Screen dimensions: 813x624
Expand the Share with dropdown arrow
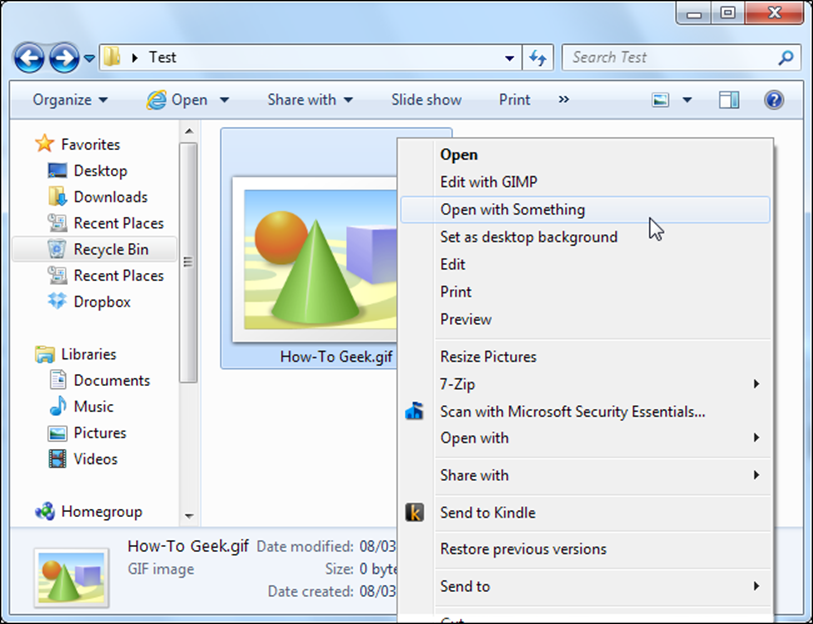(346, 99)
